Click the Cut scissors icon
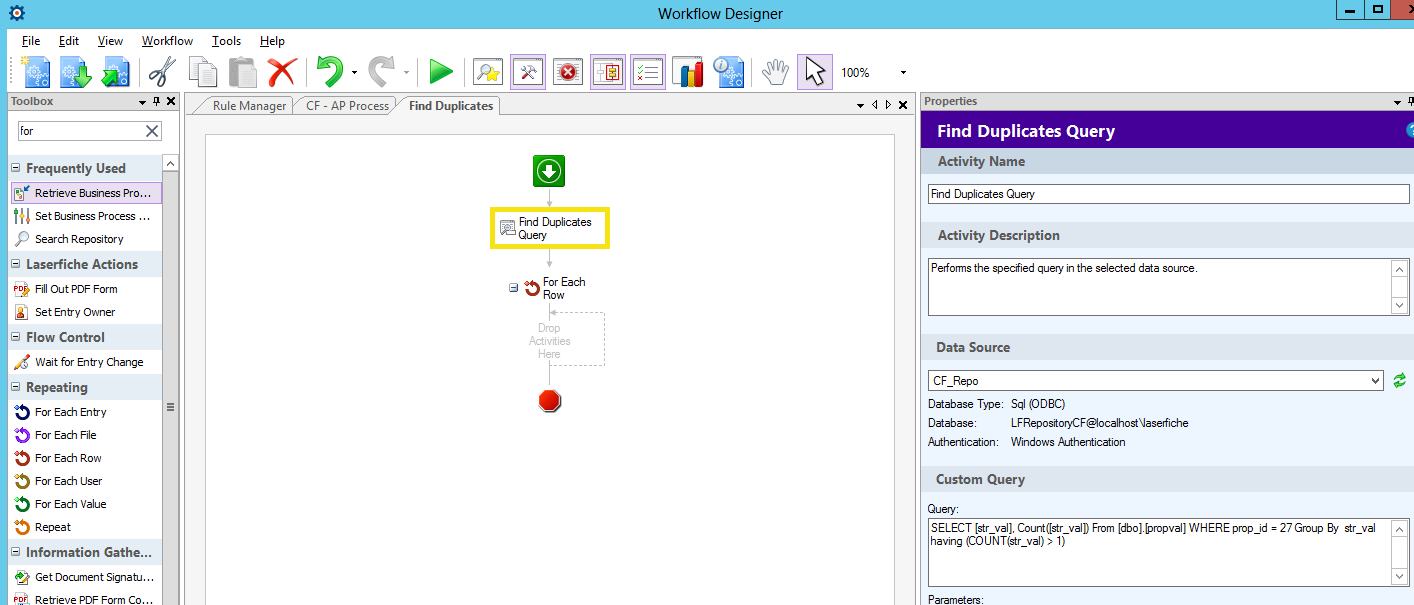The height and width of the screenshot is (605, 1414). [x=162, y=72]
